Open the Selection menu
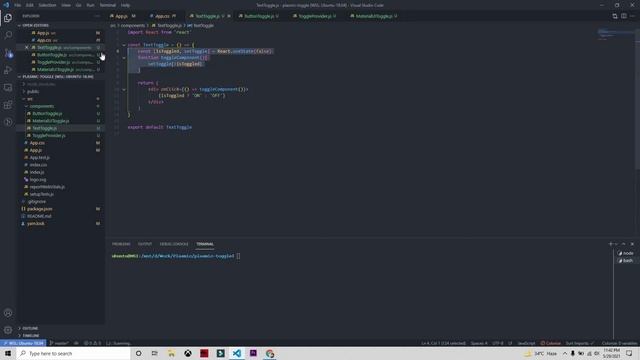The image size is (640, 360). 47,5
